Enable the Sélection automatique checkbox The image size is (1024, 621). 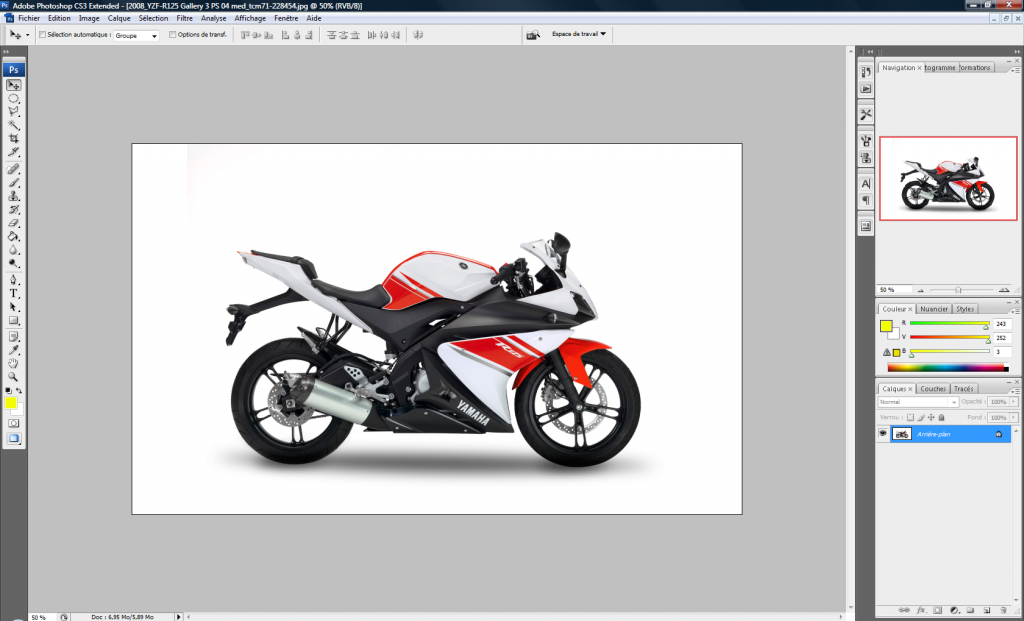pyautogui.click(x=42, y=35)
